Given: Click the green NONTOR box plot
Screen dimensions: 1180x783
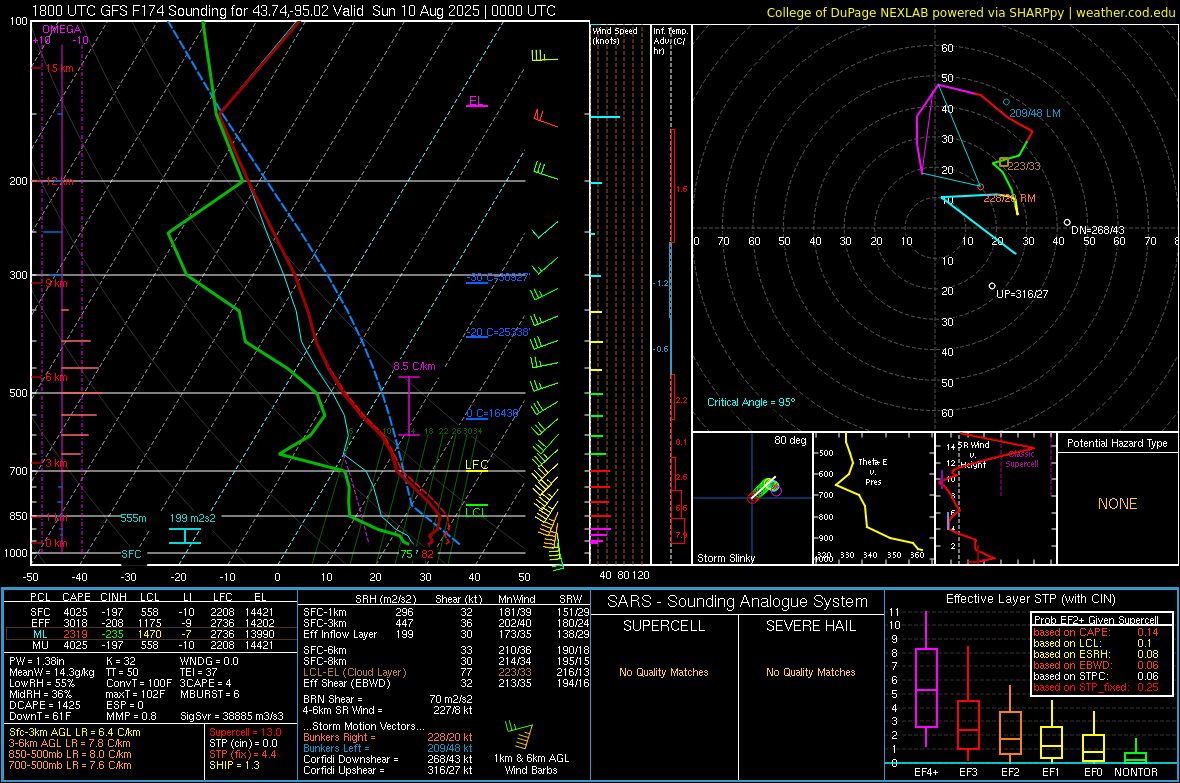Looking at the screenshot, I should (x=1135, y=753).
